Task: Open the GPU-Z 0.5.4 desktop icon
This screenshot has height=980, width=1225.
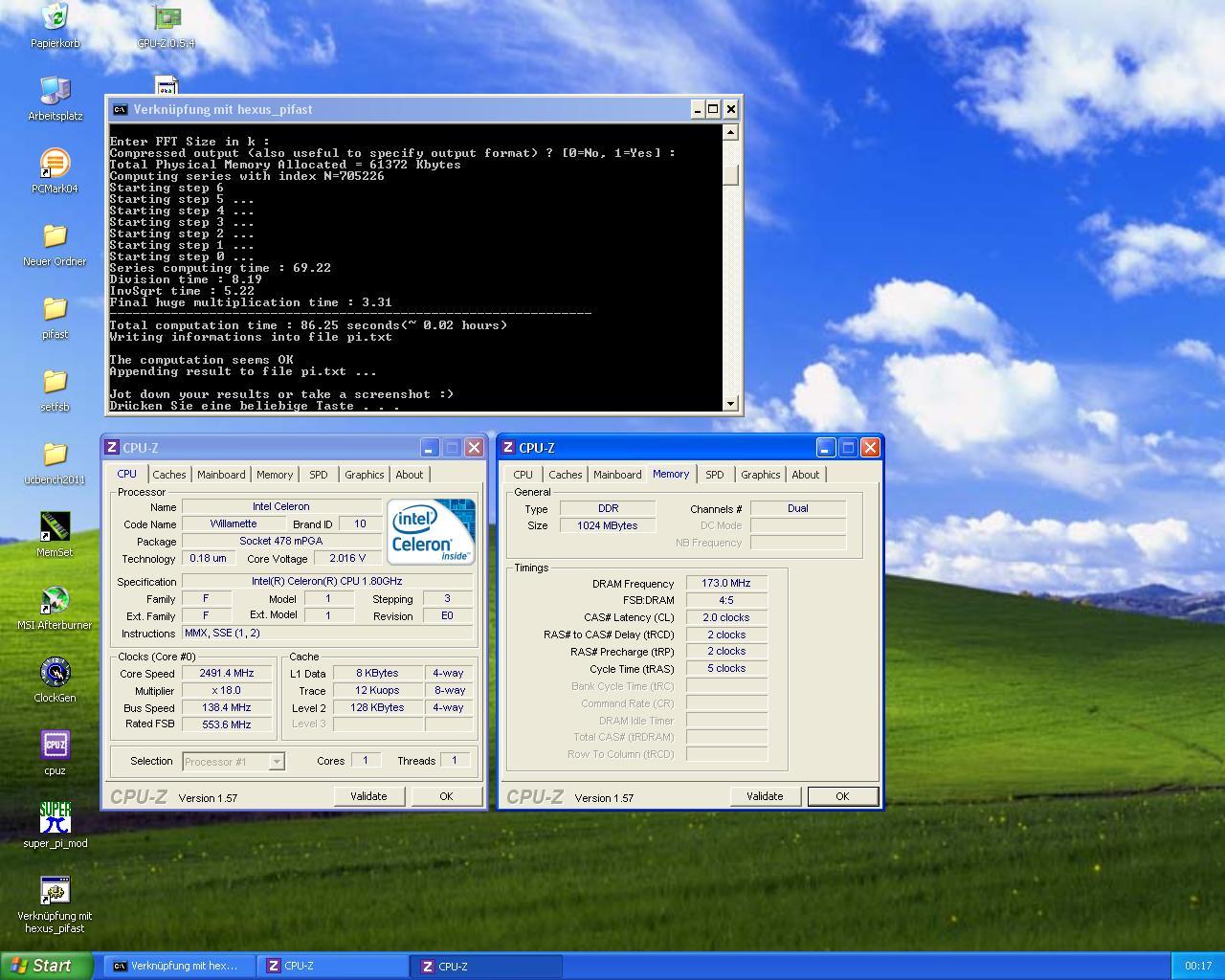Action: click(x=166, y=26)
